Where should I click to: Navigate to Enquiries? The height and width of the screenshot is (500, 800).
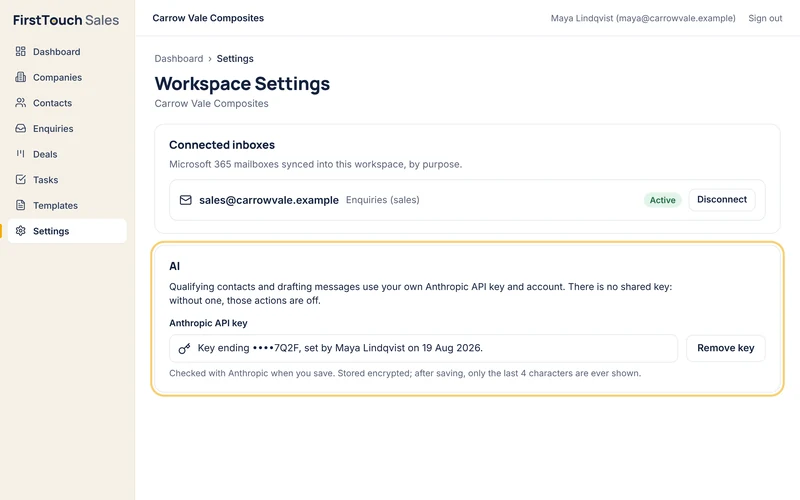click(x=67, y=128)
